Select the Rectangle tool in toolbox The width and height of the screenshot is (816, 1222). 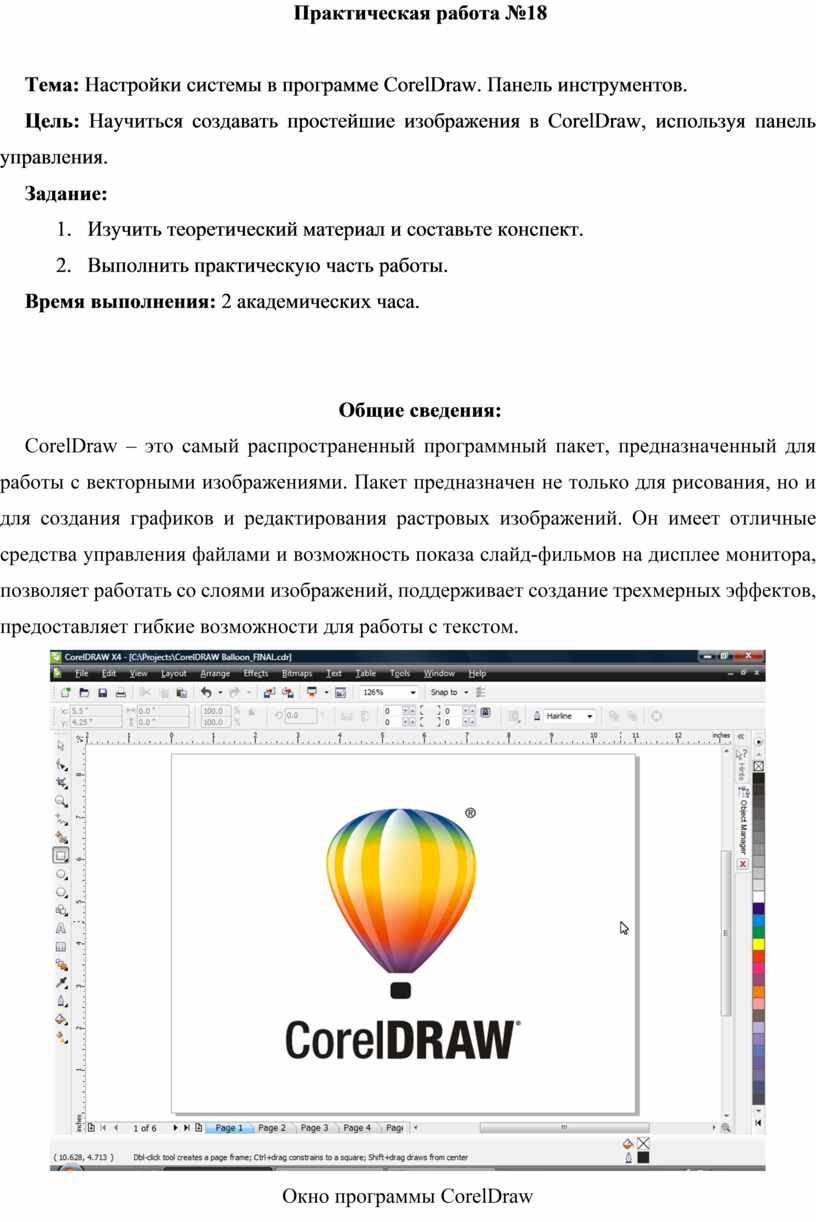pos(61,855)
